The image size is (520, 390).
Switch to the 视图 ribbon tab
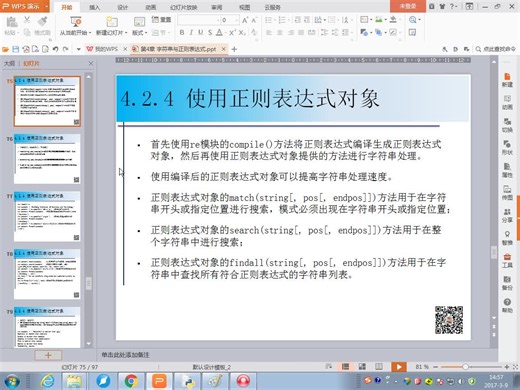click(244, 7)
